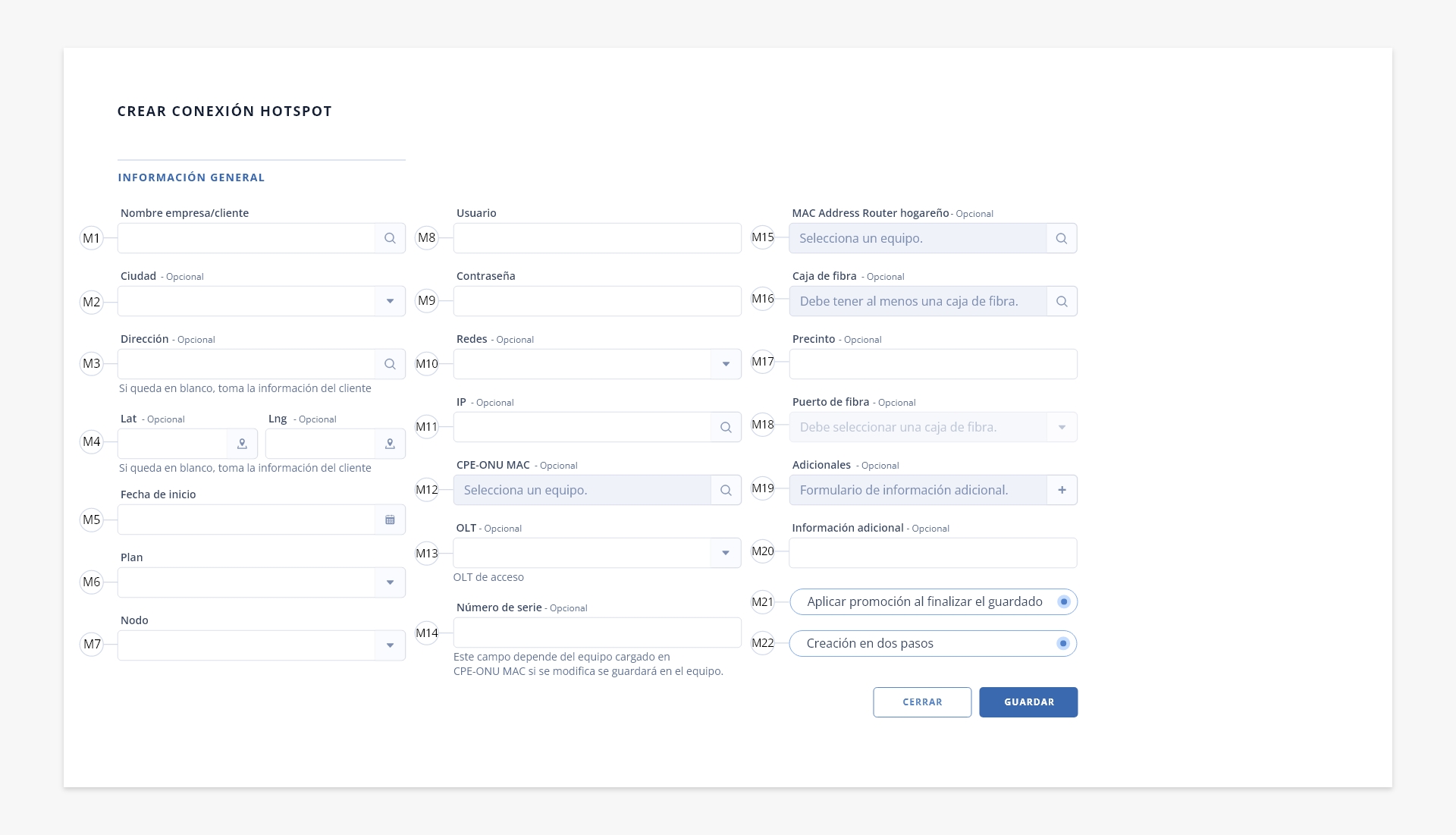Focus the Usuario input field

(x=598, y=238)
